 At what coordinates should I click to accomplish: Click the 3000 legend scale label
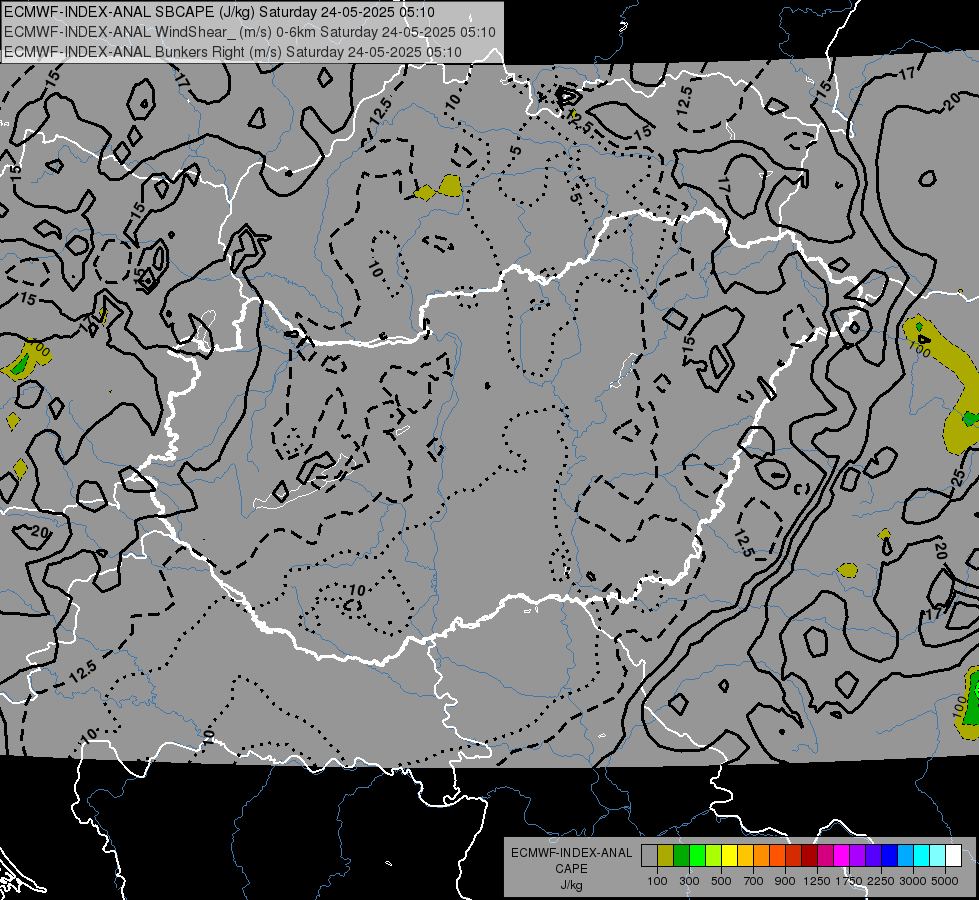click(913, 881)
